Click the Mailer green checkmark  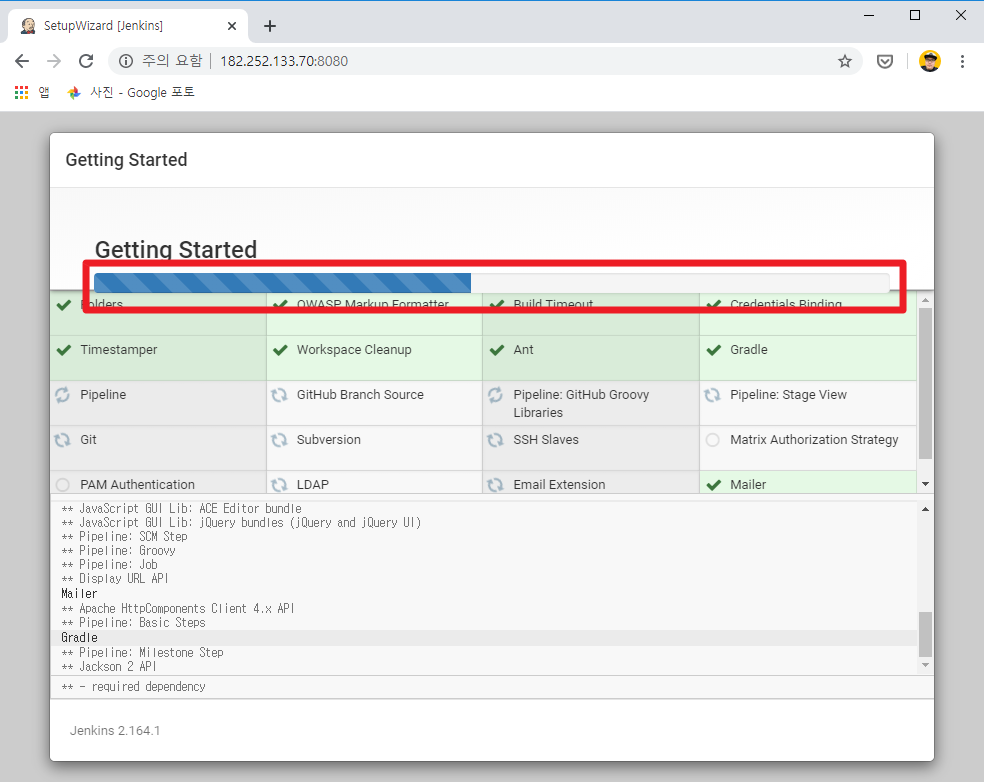(x=714, y=485)
